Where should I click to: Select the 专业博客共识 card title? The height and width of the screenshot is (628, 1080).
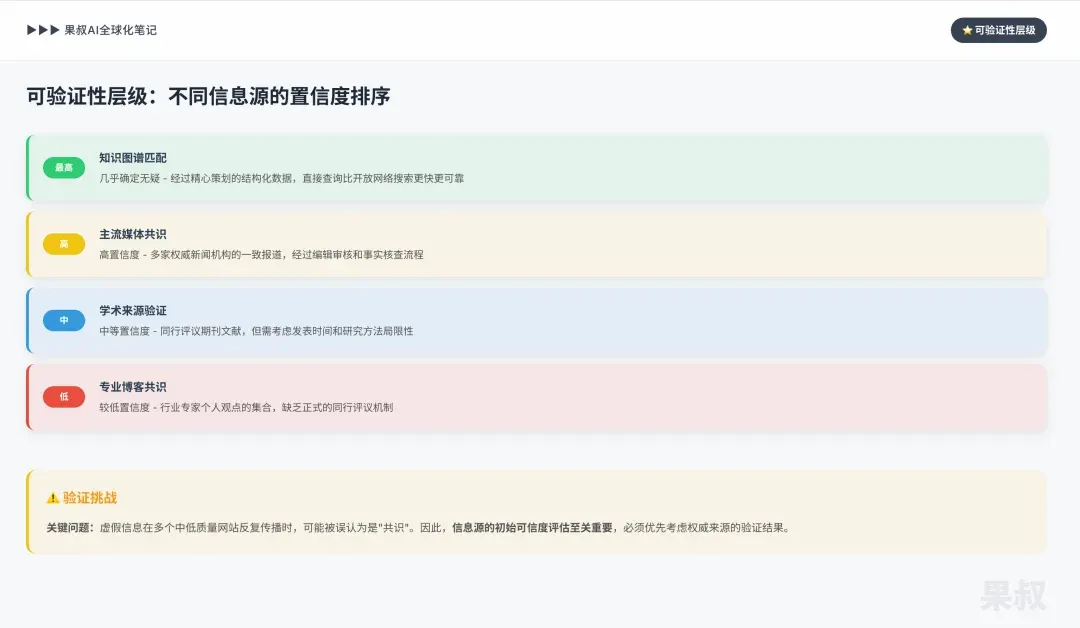(x=133, y=387)
